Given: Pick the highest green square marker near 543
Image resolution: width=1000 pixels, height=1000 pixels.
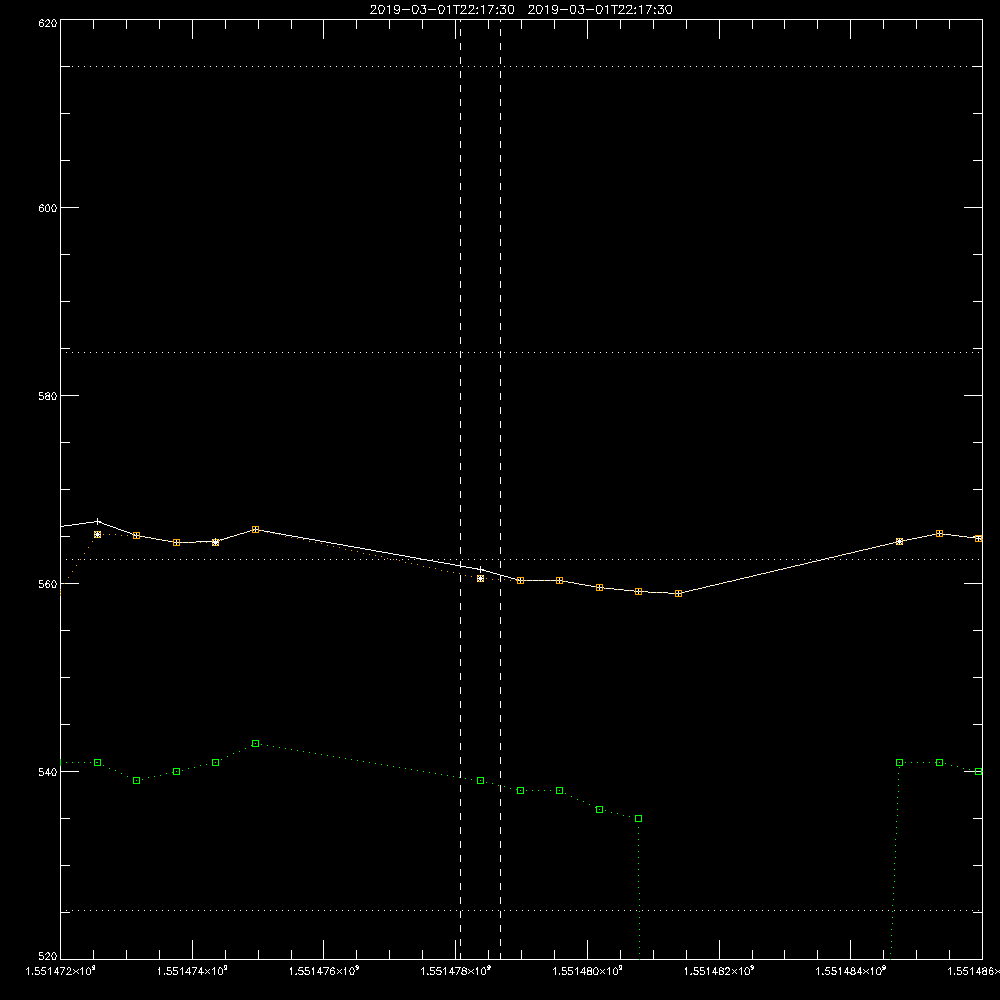Looking at the screenshot, I should [256, 744].
